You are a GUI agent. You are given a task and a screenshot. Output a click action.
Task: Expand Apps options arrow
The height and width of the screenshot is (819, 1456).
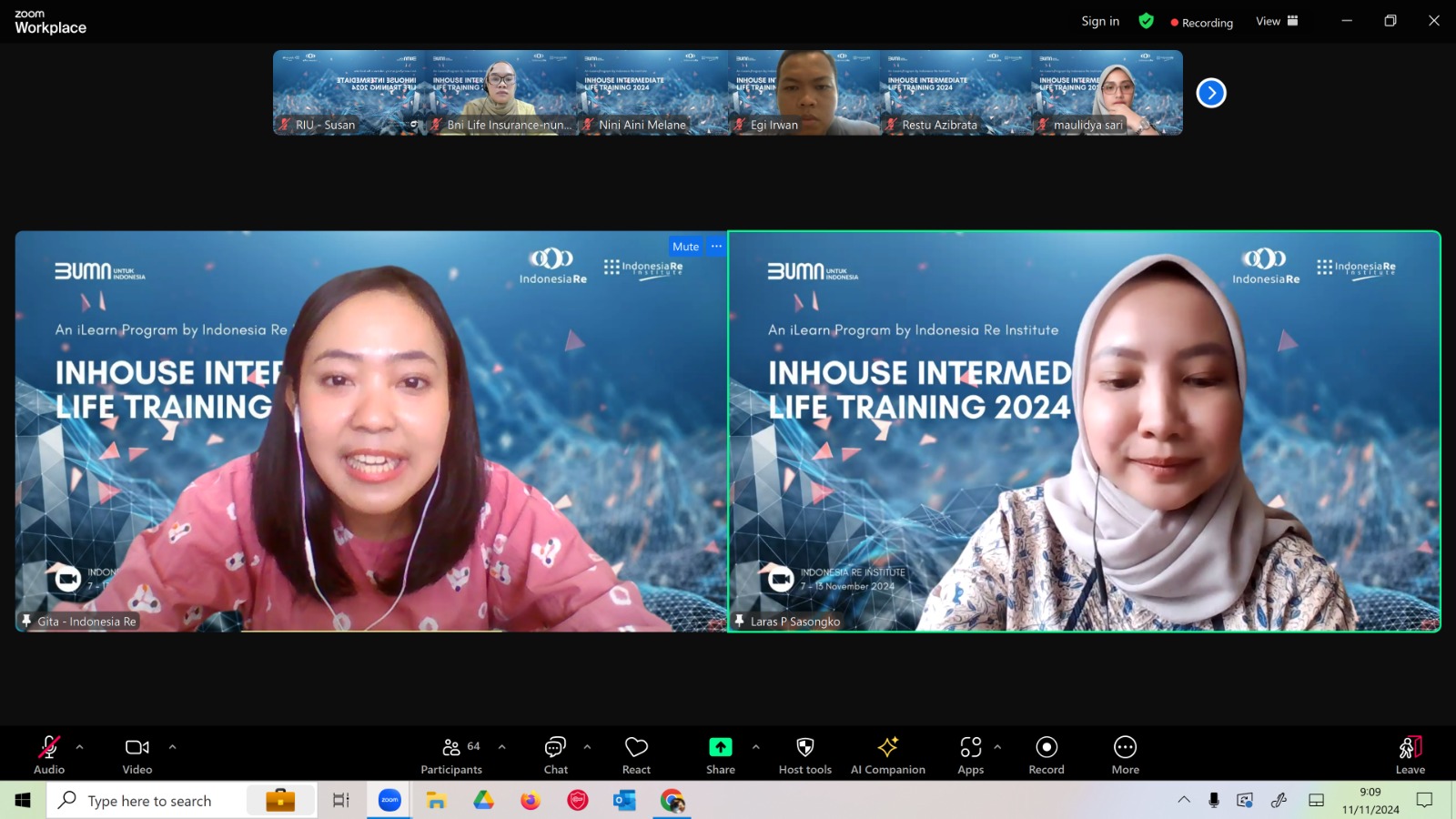click(997, 747)
